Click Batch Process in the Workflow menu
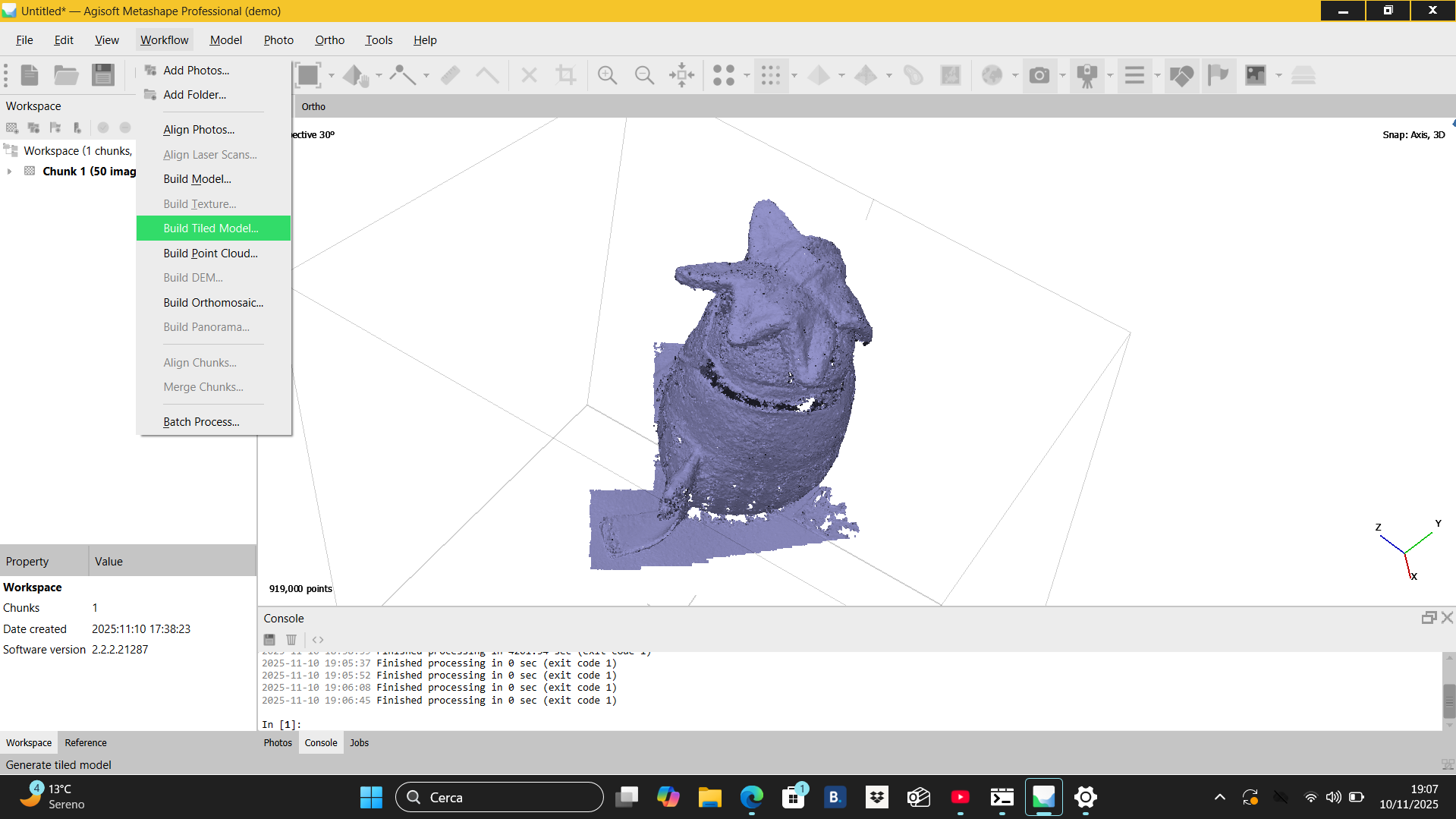 201,421
